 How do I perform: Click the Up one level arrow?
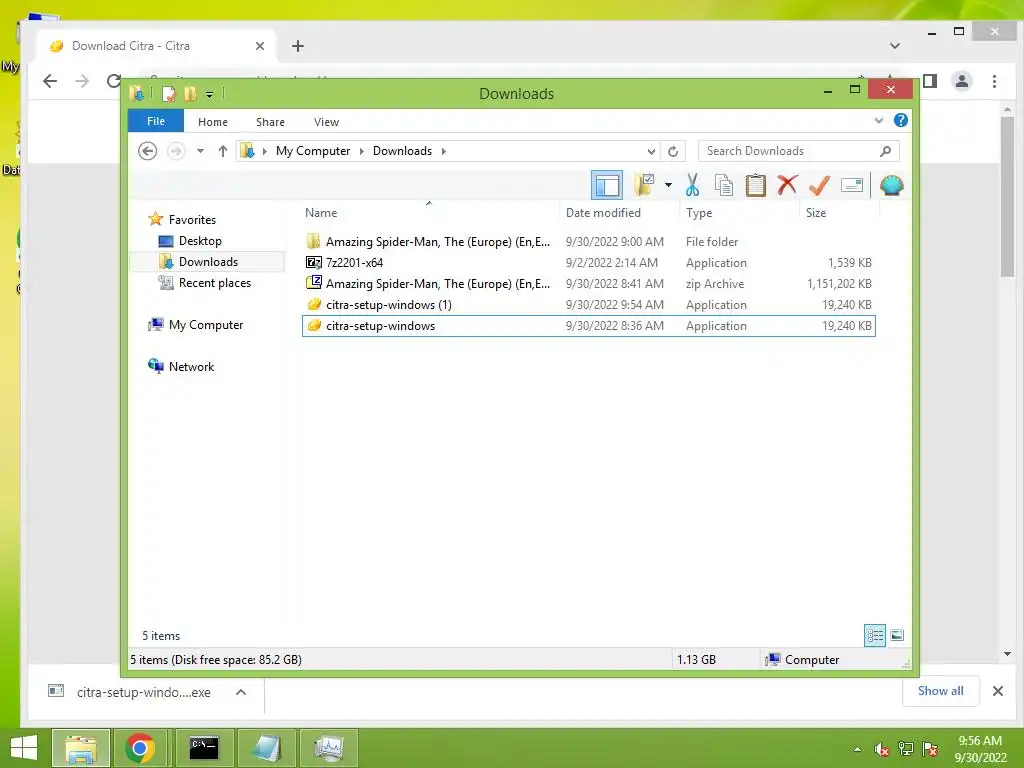click(x=223, y=151)
